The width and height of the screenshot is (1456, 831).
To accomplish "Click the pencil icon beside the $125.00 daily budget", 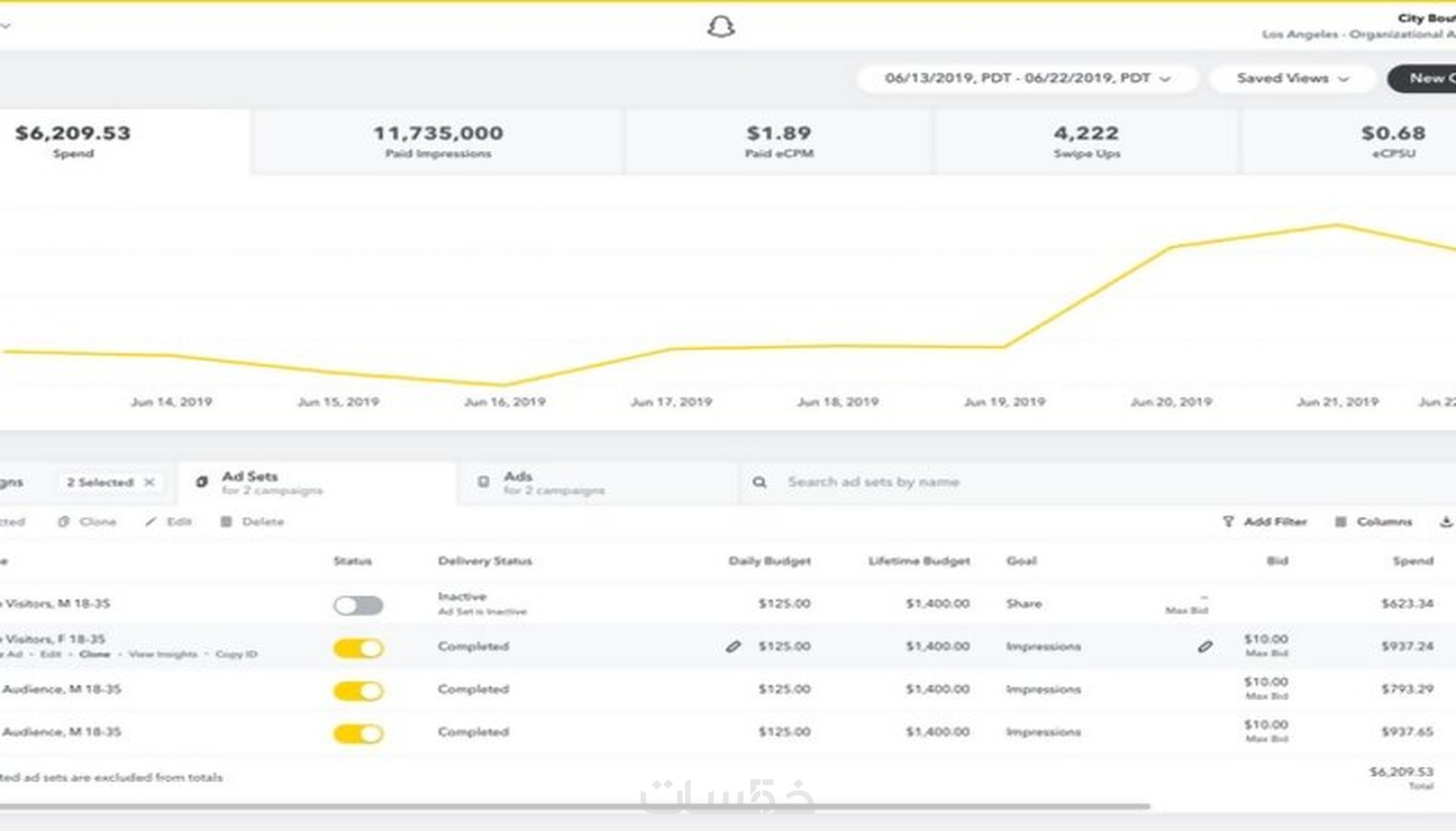I will pos(733,647).
